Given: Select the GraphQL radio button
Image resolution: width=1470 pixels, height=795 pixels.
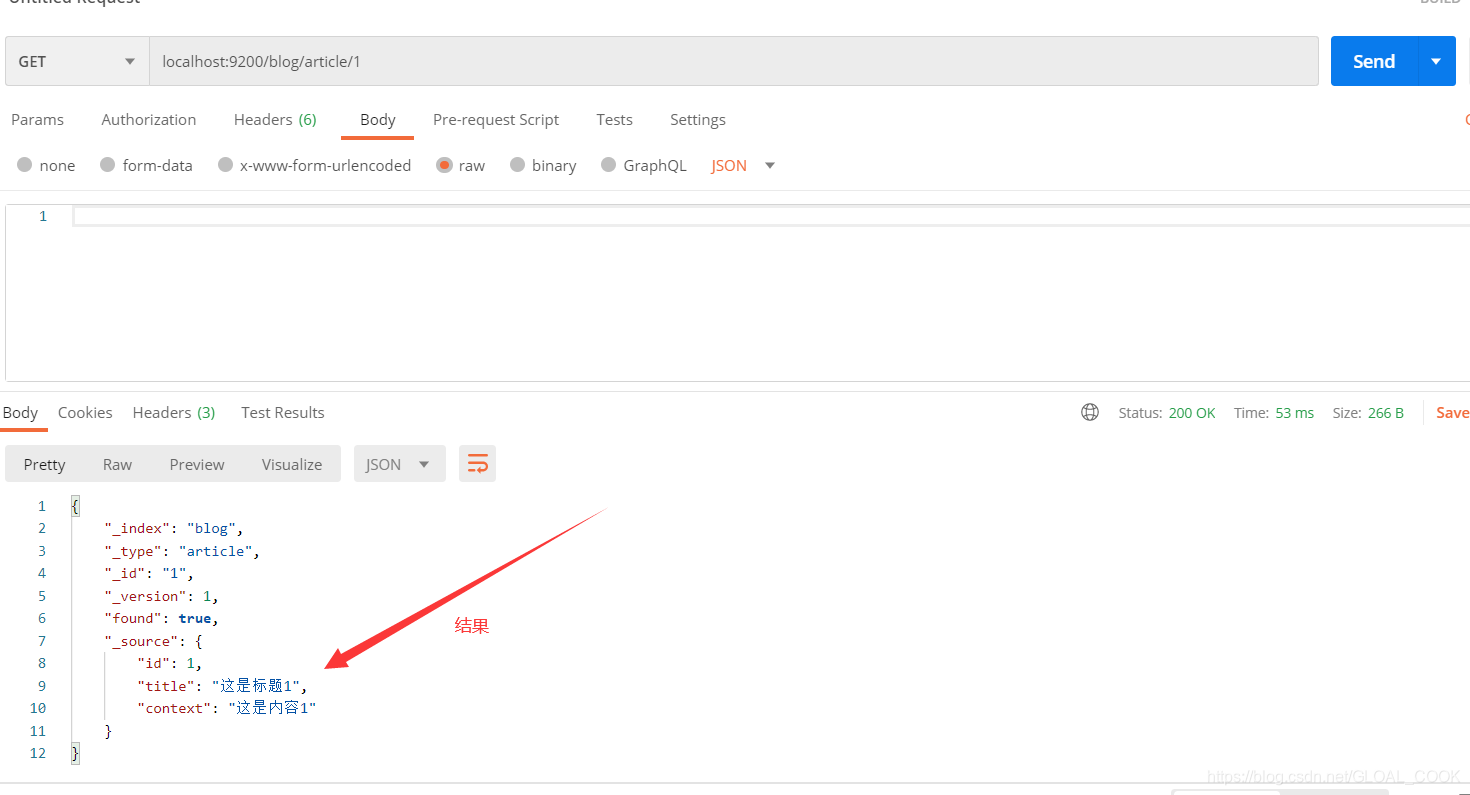Looking at the screenshot, I should coord(609,165).
